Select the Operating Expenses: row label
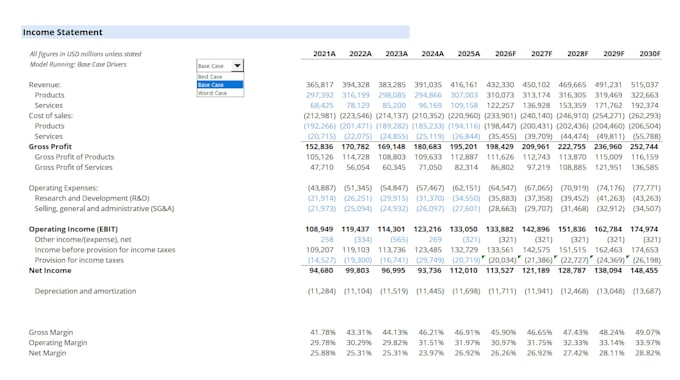Viewport: 680px width, 380px height. [x=63, y=188]
